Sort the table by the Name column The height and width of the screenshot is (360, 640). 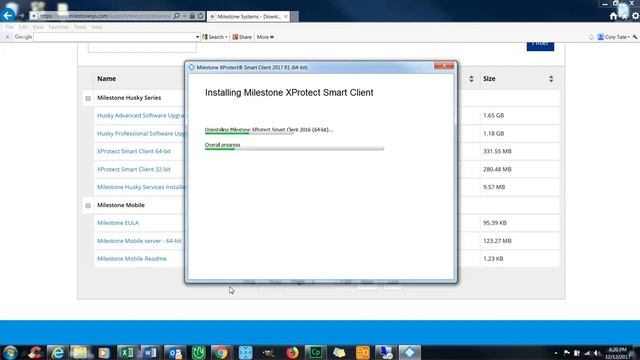click(107, 79)
